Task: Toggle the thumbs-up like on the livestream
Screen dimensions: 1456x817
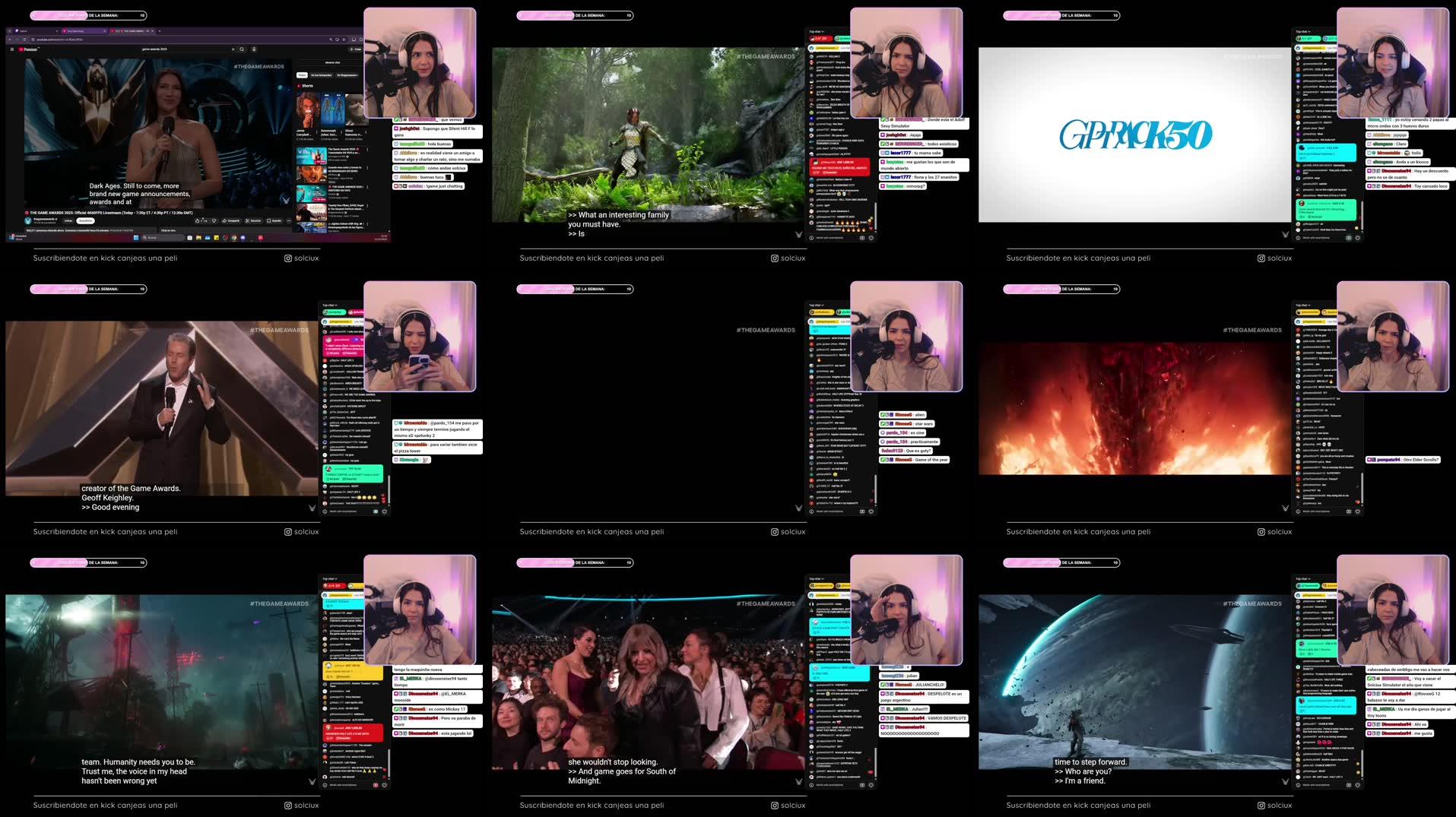Action: coord(197,220)
